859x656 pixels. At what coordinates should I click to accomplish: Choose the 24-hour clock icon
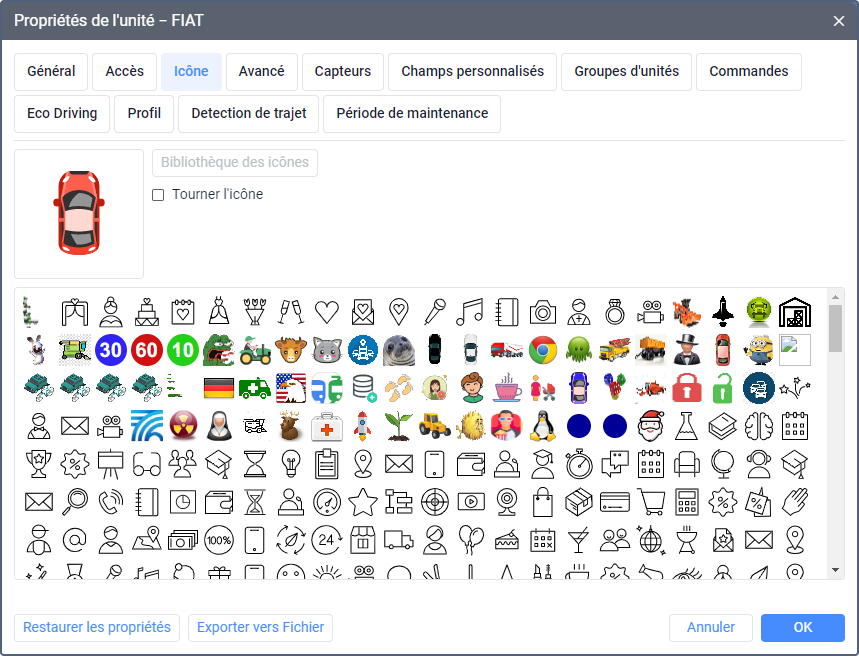pos(327,540)
